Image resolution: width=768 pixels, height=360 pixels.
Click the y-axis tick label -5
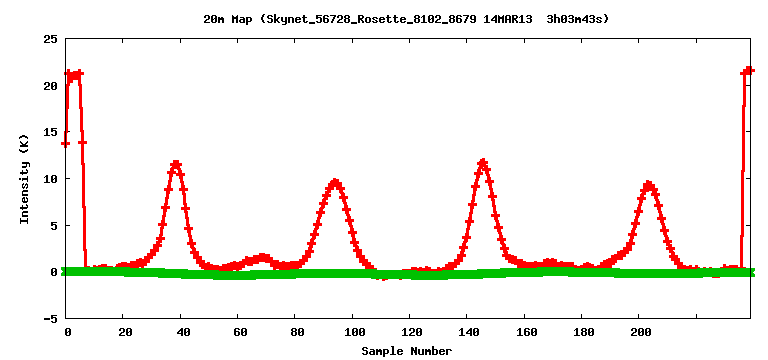pos(51,319)
